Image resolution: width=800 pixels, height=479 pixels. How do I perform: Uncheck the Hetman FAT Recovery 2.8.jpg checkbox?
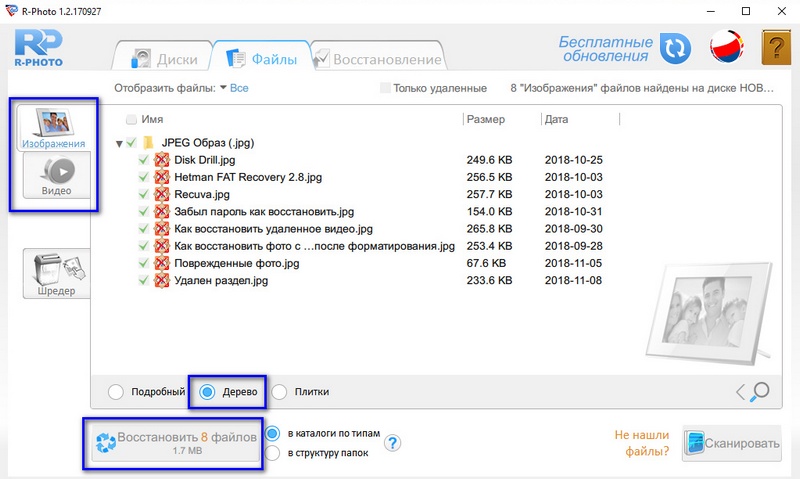[143, 177]
